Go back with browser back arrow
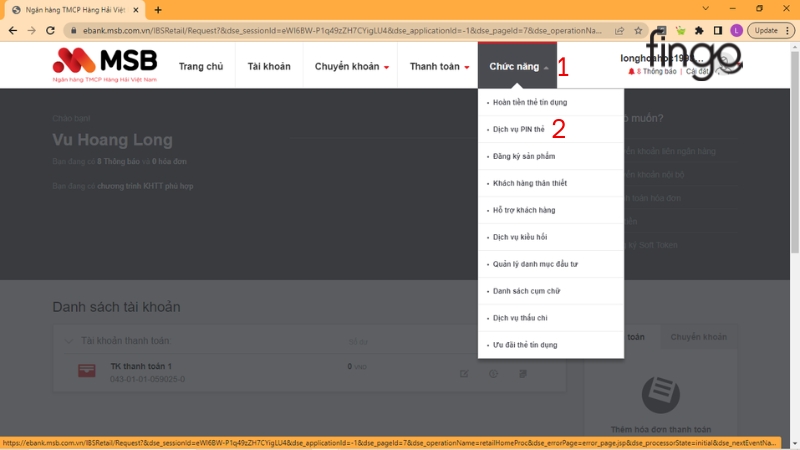Viewport: 800px width, 450px height. [x=13, y=31]
